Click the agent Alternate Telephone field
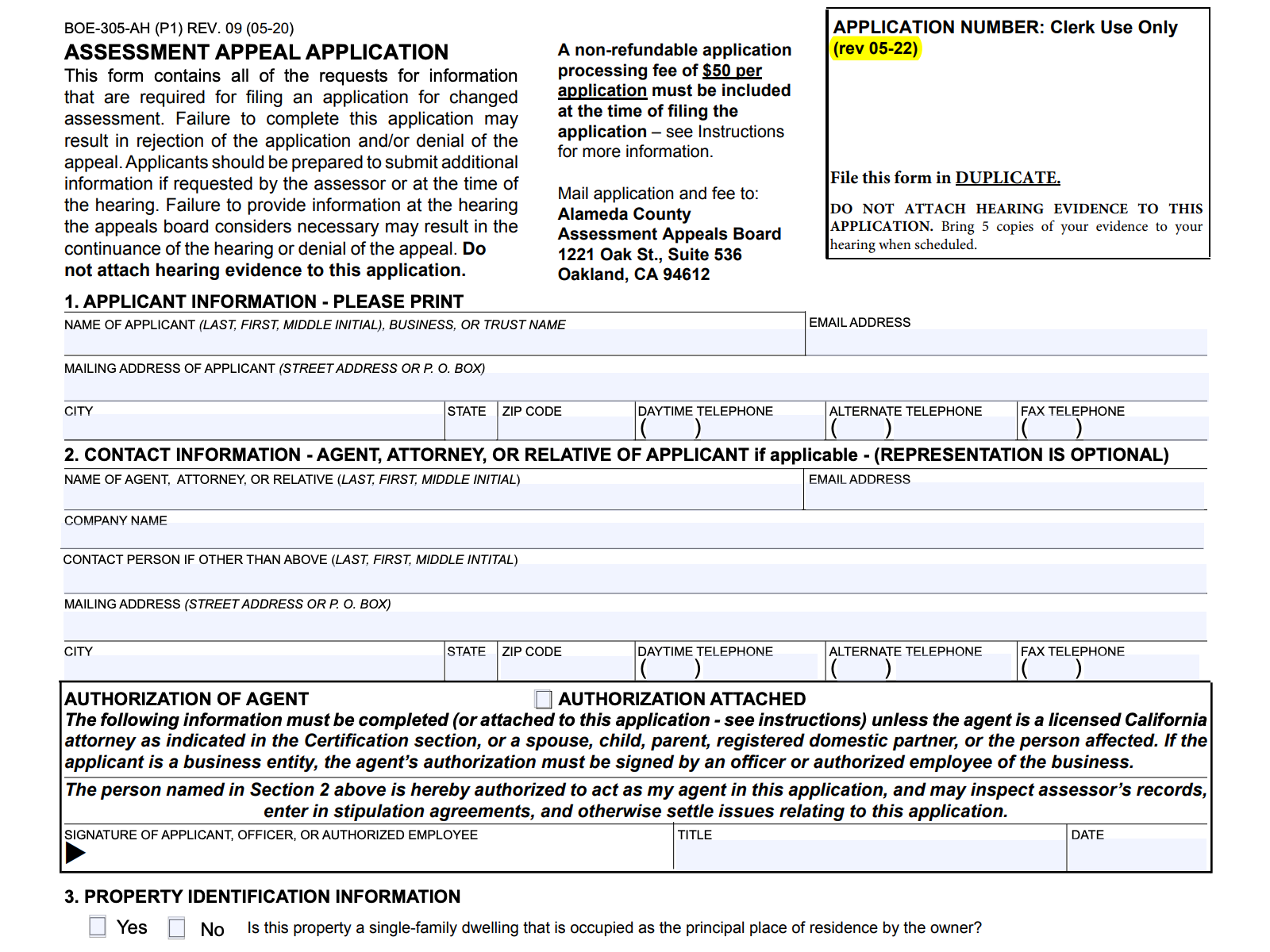The width and height of the screenshot is (1270, 952). pos(920,667)
